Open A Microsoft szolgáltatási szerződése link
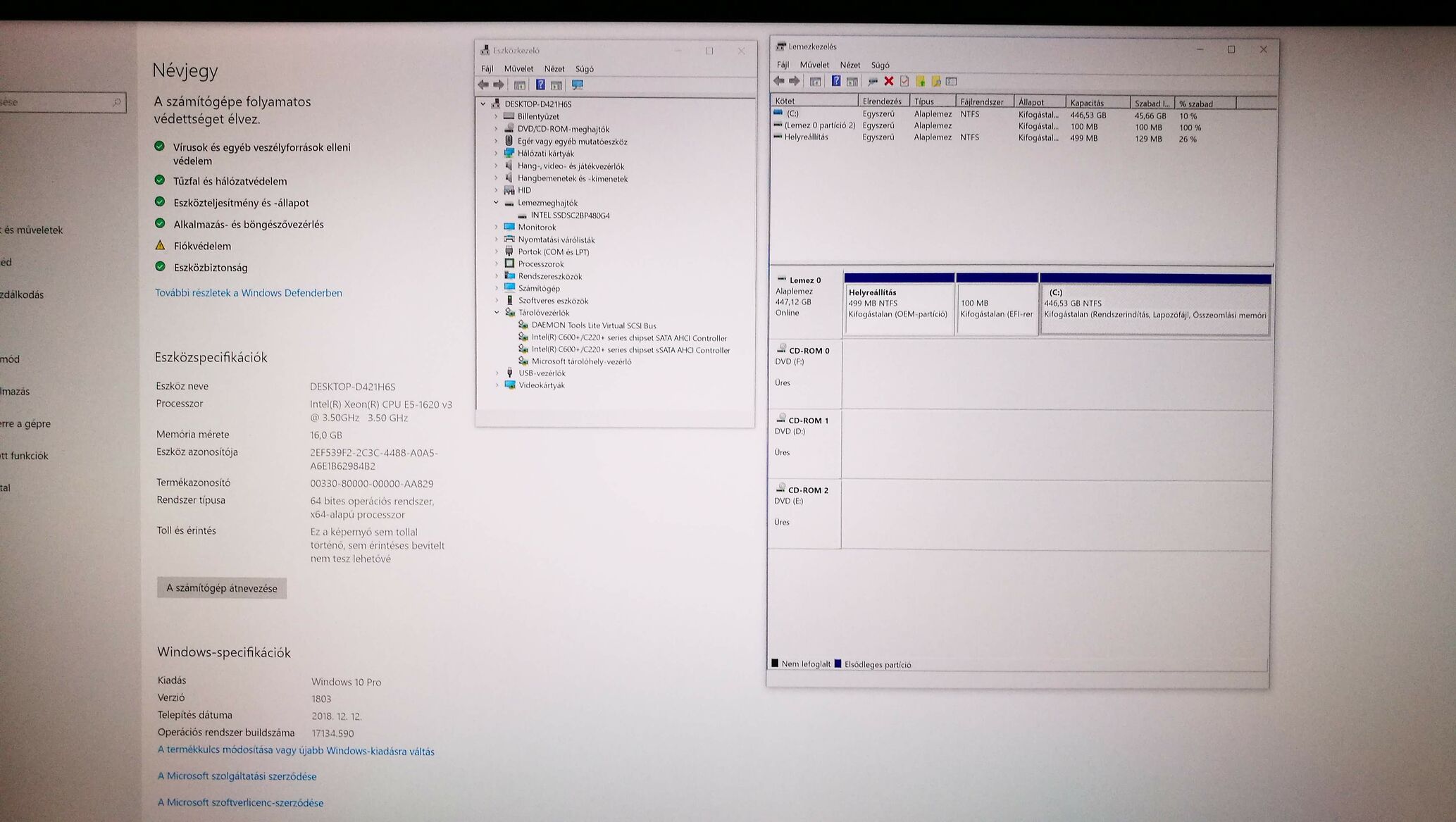 click(237, 776)
